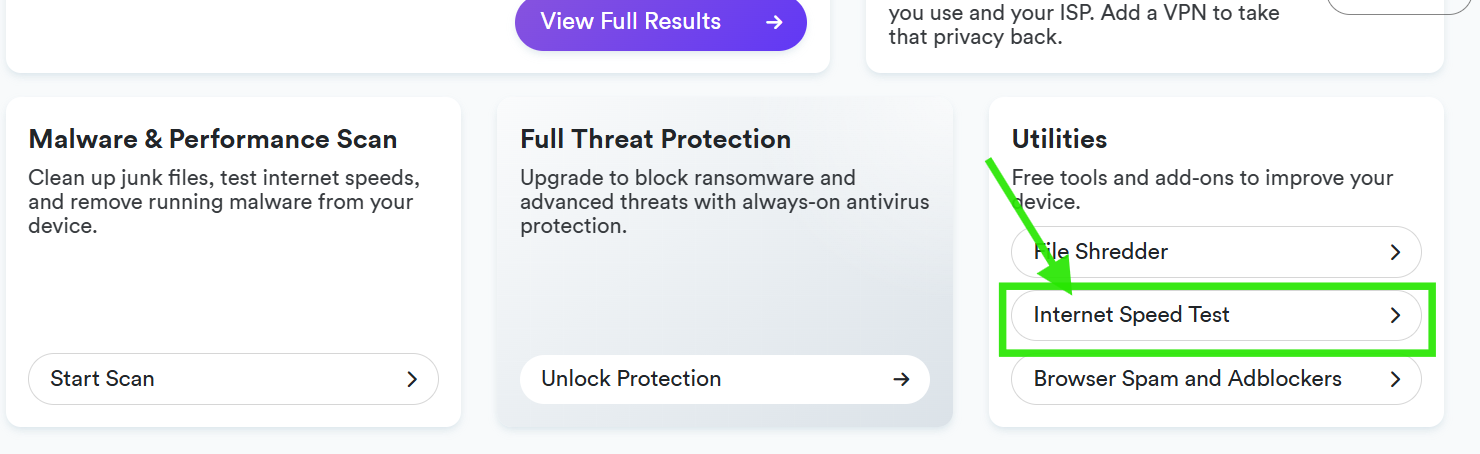Open View Full Results
The height and width of the screenshot is (454, 1480).
[661, 22]
